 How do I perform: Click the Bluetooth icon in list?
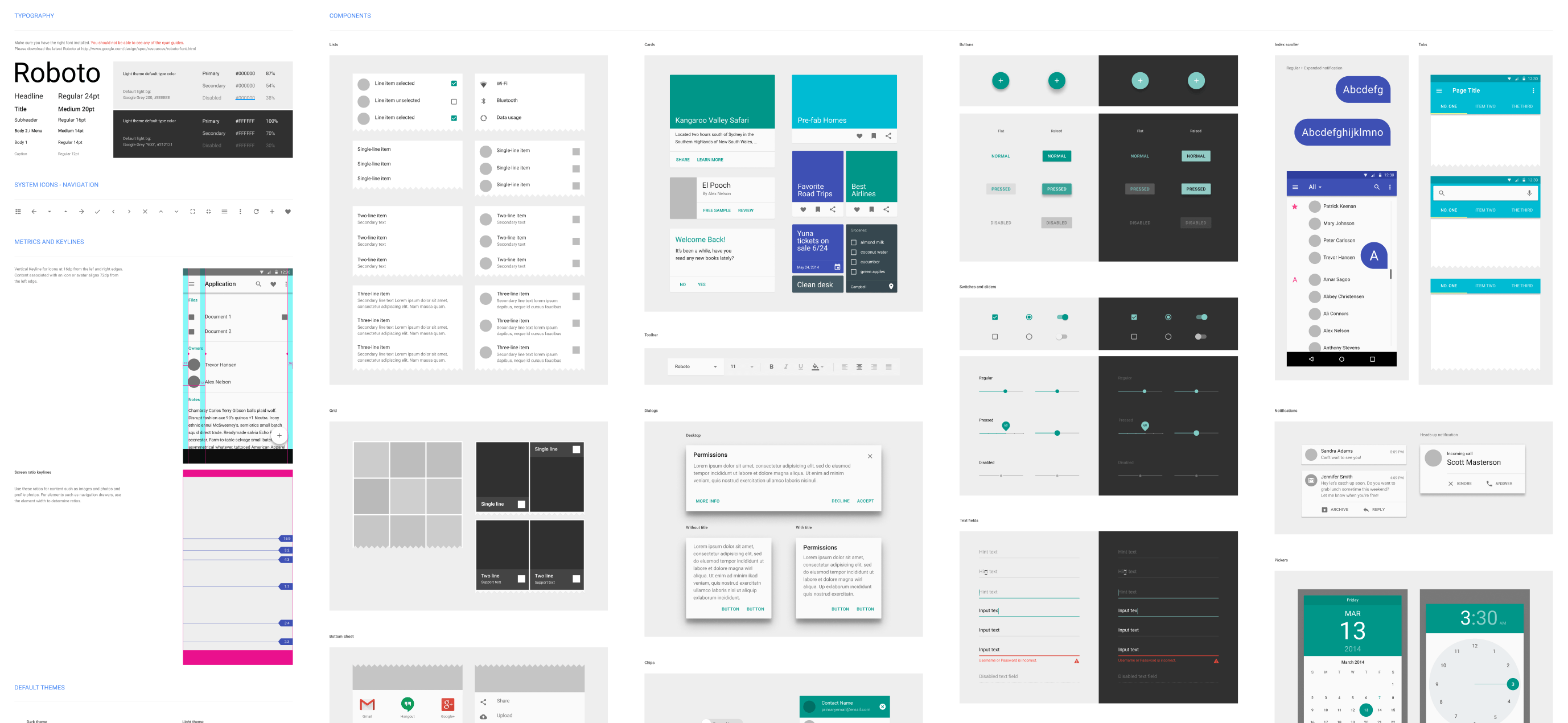coord(484,100)
